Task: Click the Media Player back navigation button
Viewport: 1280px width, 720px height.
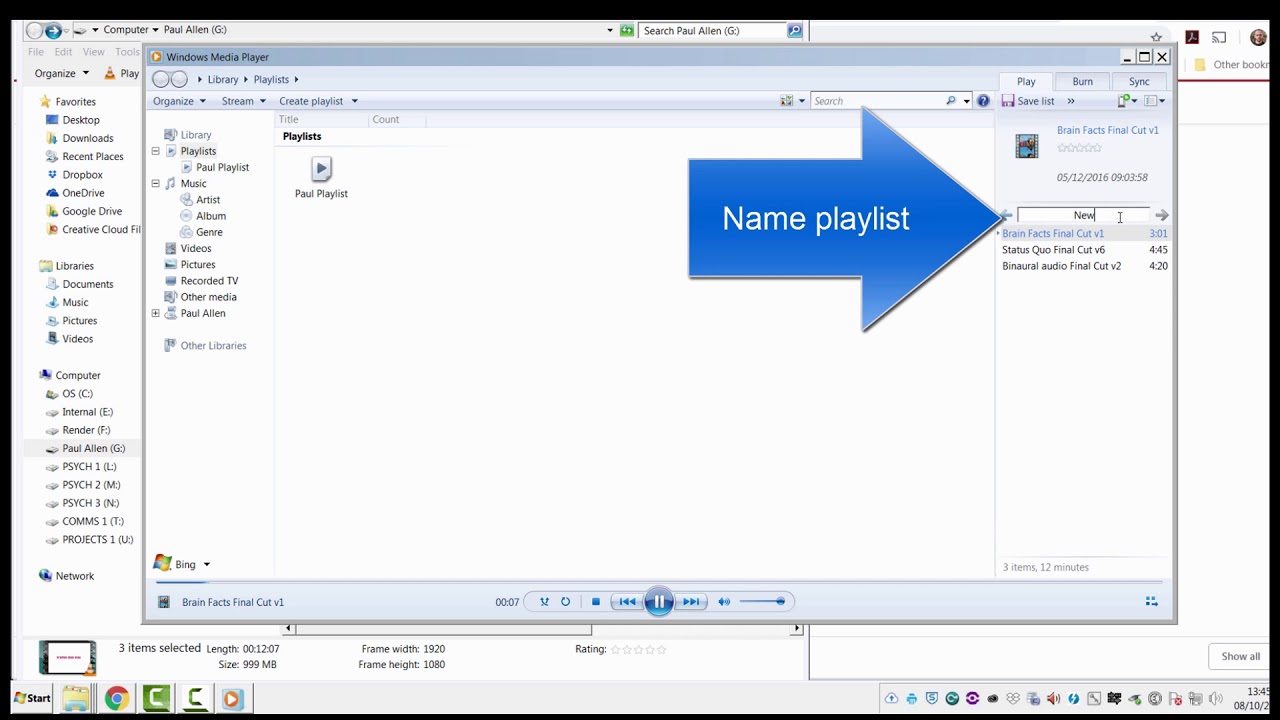Action: point(160,79)
